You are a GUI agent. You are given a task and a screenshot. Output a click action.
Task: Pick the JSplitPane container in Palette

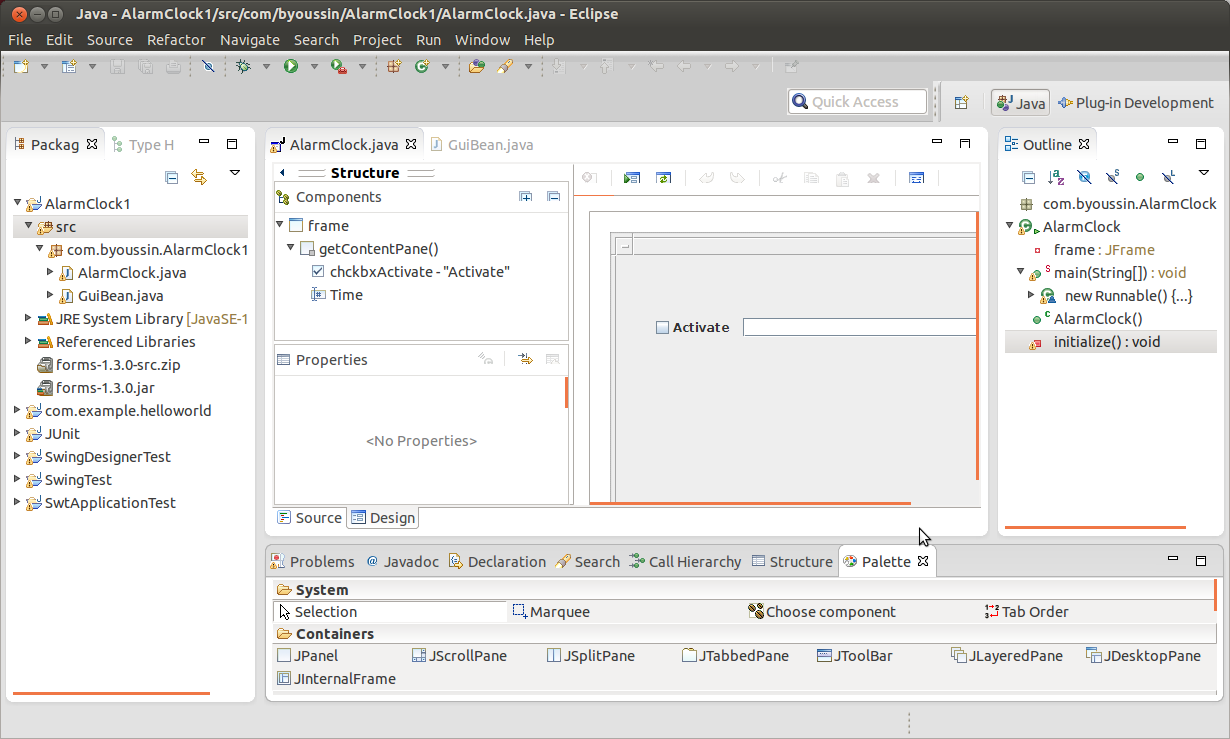(591, 656)
